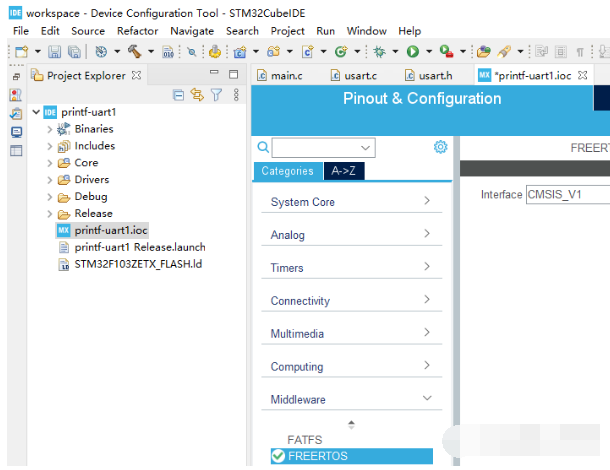
Task: Click the Save toolbar icon
Action: pos(55,51)
